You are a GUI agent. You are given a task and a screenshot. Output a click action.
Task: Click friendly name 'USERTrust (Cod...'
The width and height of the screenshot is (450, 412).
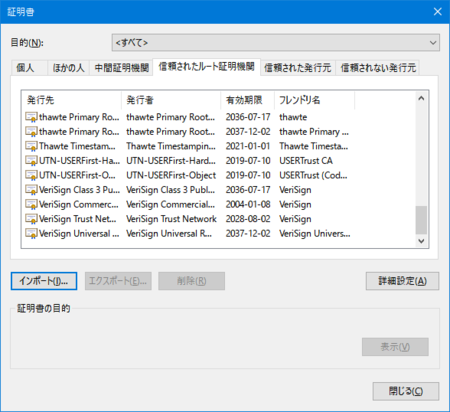click(313, 175)
